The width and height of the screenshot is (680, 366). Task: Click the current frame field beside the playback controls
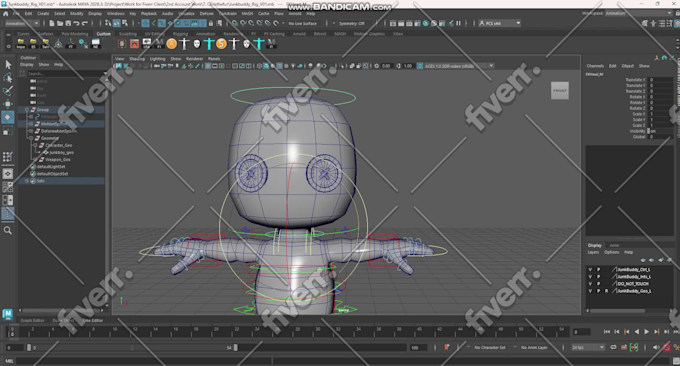pyautogui.click(x=582, y=332)
